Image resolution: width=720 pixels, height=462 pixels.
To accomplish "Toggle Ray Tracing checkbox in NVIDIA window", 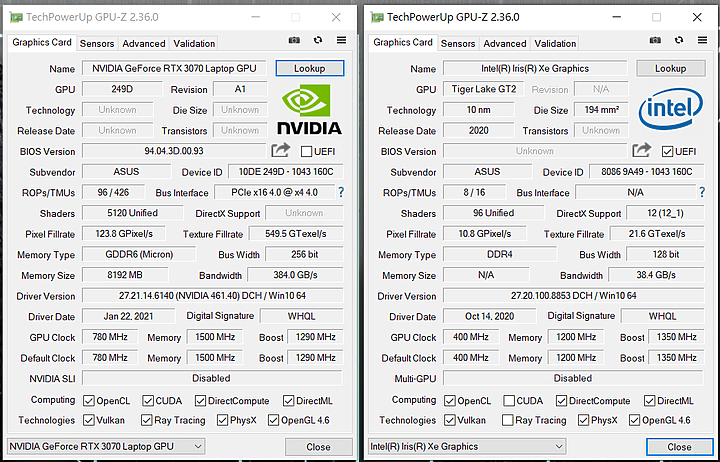I will [x=146, y=420].
